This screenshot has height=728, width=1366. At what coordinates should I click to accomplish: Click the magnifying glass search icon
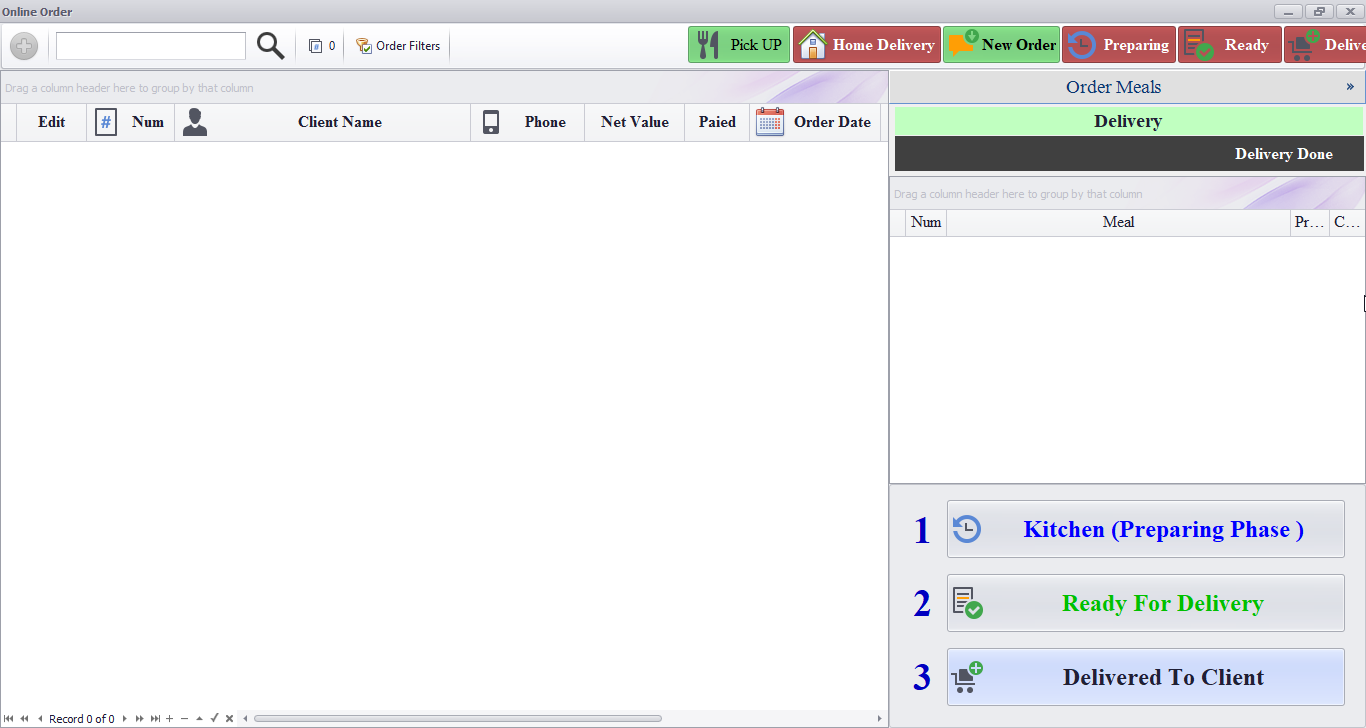point(270,46)
